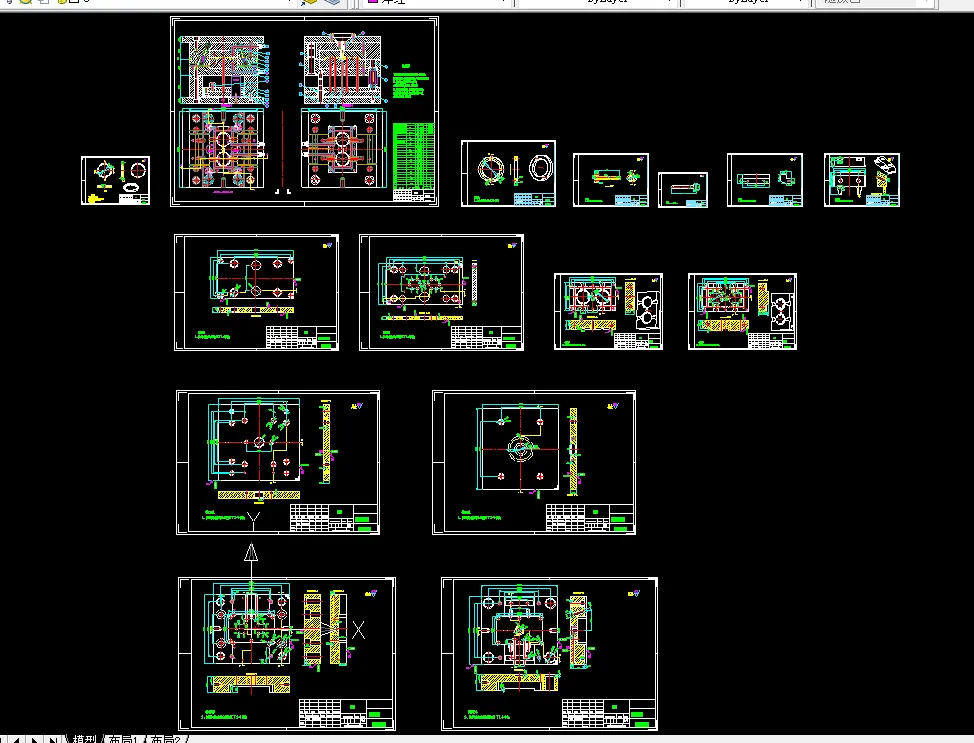Click the yellow side section in locating-ring plate sheet
The height and width of the screenshot is (743, 974).
573,451
